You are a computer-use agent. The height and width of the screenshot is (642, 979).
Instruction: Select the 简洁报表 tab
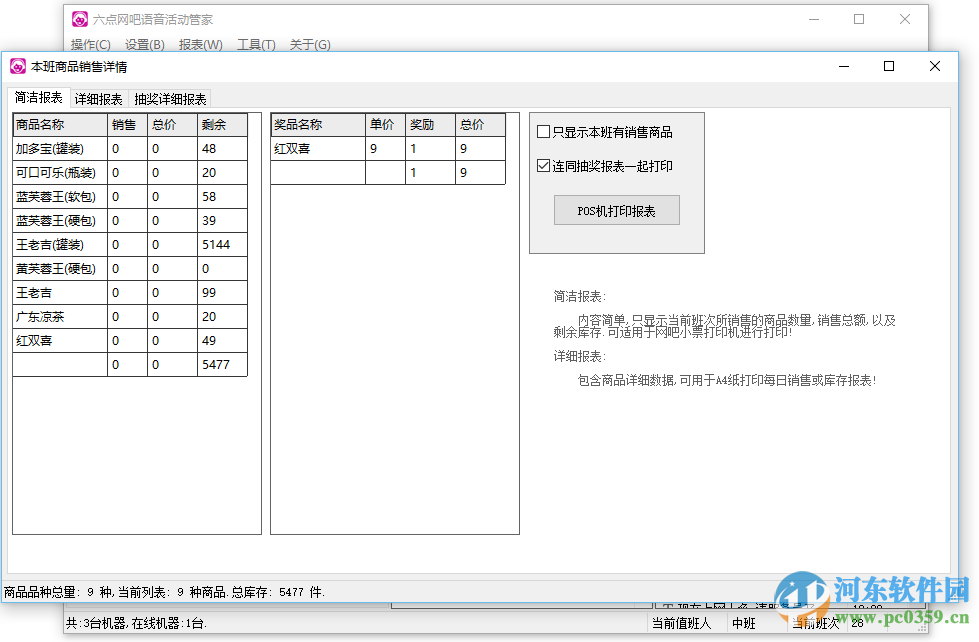point(38,98)
